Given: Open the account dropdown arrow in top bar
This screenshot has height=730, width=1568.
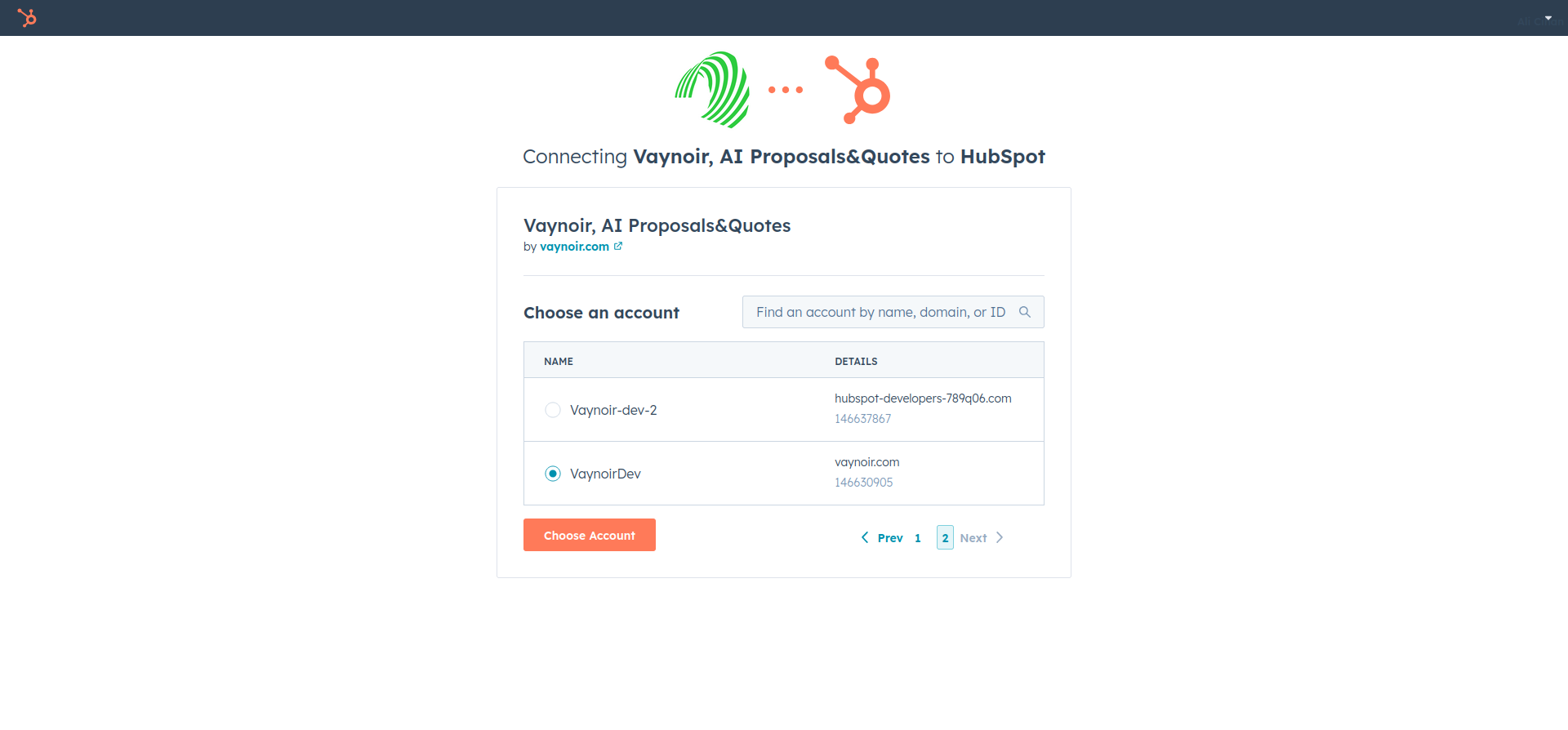Looking at the screenshot, I should pyautogui.click(x=1548, y=18).
